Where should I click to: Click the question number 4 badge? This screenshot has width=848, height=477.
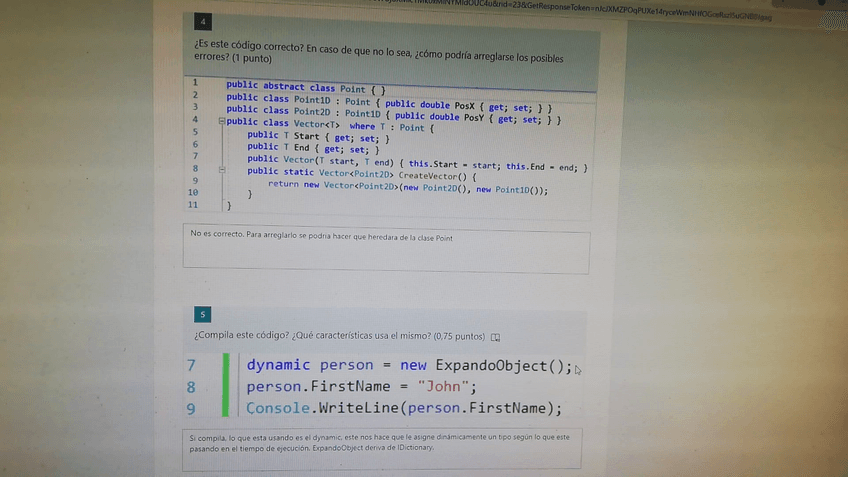click(203, 21)
